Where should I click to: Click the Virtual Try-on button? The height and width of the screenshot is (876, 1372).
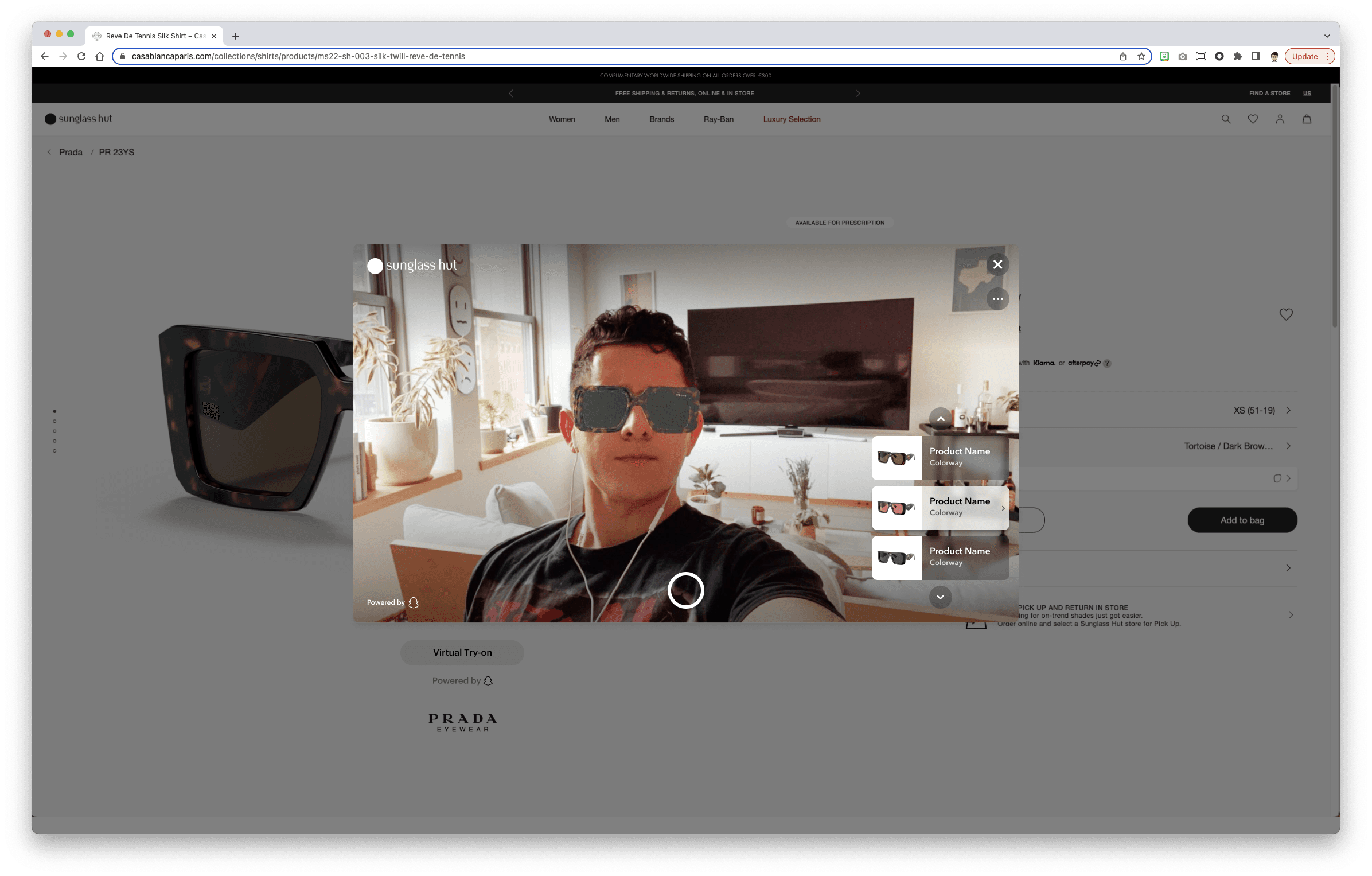[462, 653]
